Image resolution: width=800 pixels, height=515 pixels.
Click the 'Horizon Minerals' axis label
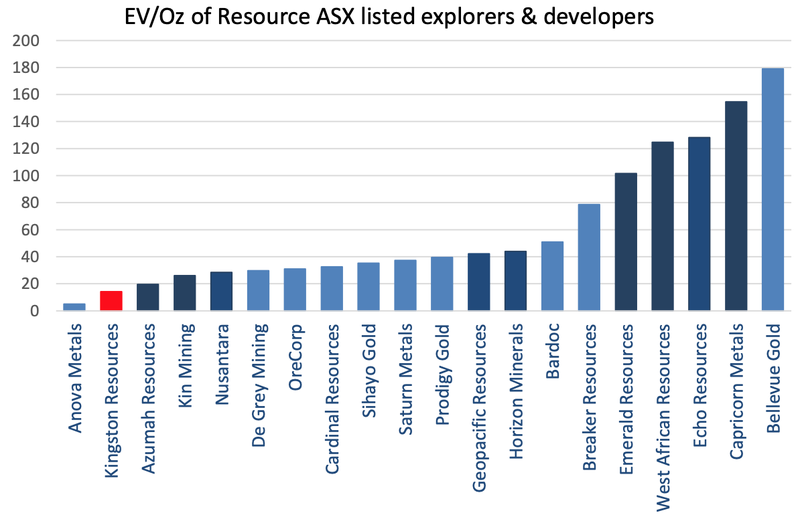point(516,391)
